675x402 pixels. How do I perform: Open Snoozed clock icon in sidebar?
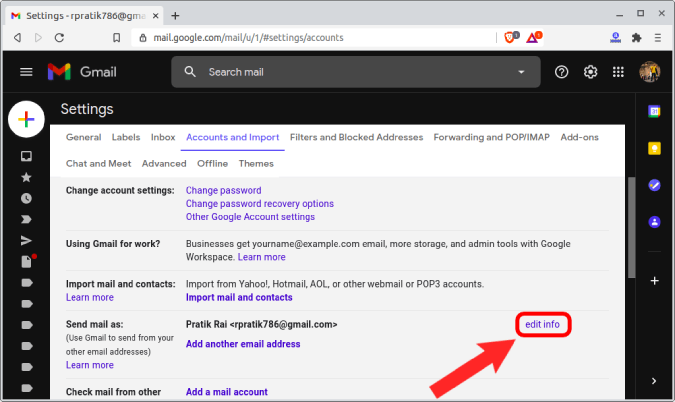(x=26, y=198)
